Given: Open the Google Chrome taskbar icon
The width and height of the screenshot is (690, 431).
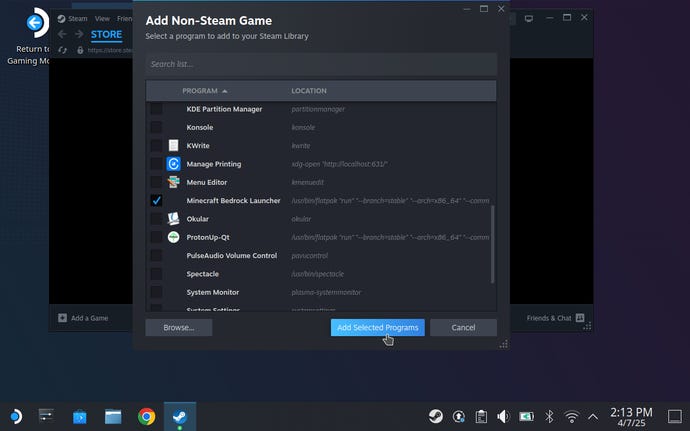Looking at the screenshot, I should pyautogui.click(x=147, y=416).
